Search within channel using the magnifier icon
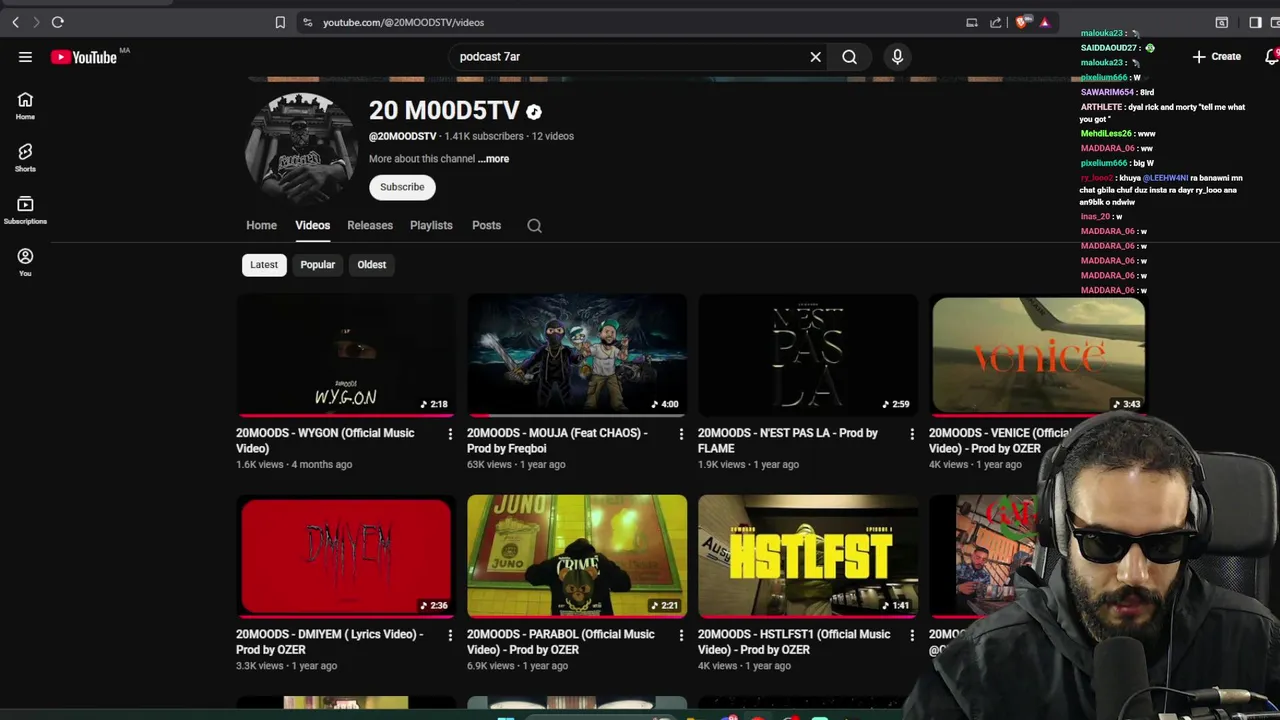 pos(534,225)
